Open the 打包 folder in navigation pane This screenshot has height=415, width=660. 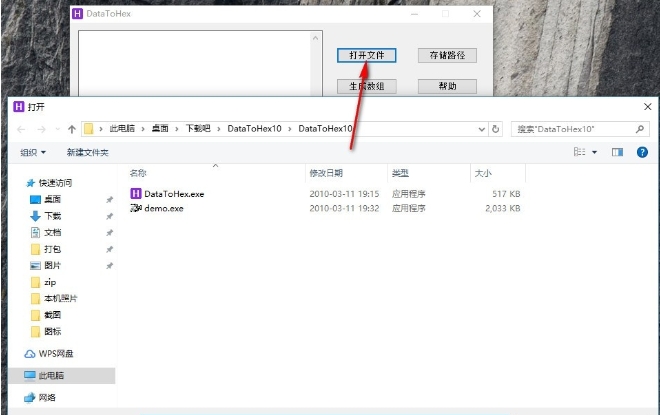pos(53,249)
